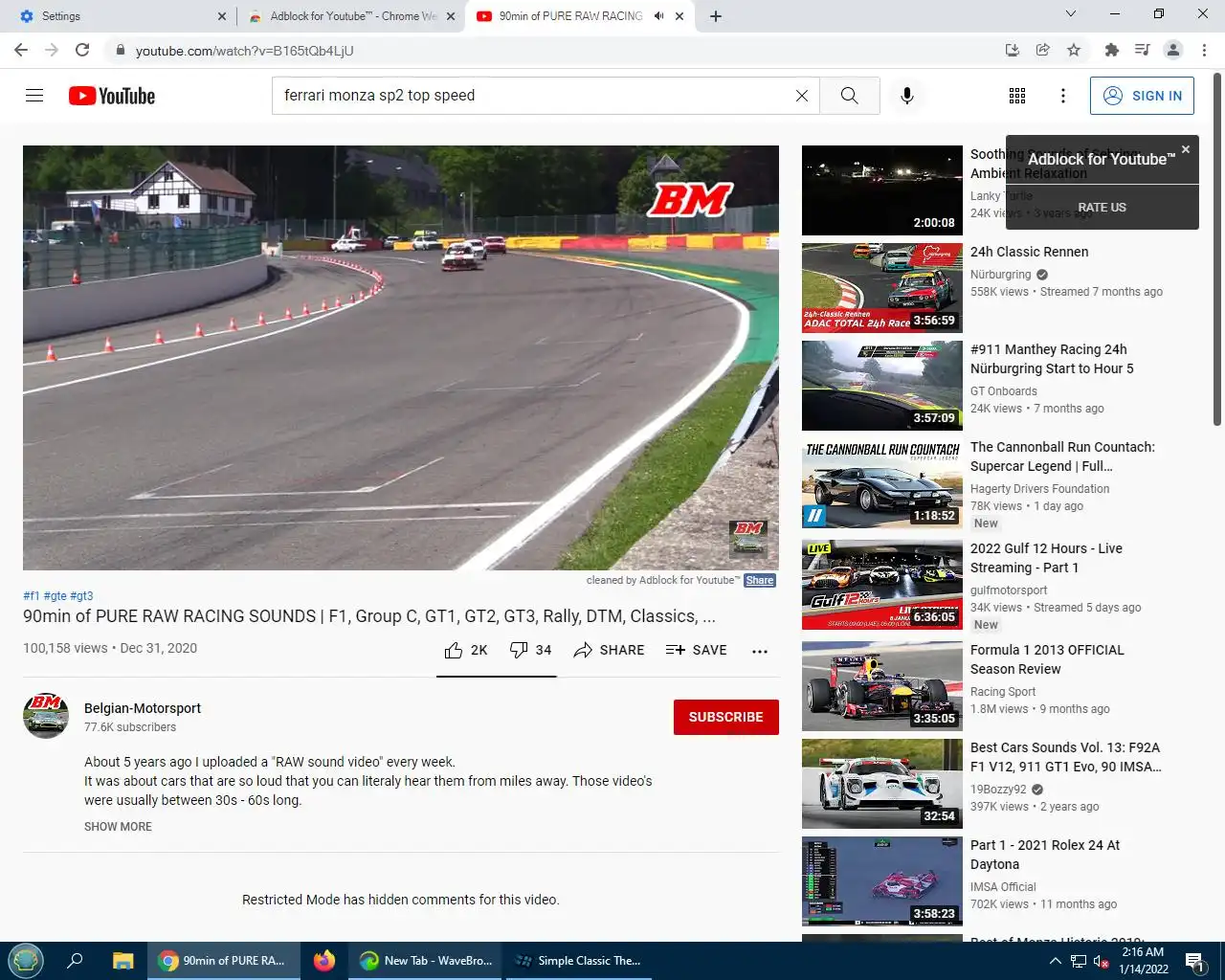The width and height of the screenshot is (1225, 980).
Task: Open the YouTube guide hamburger menu
Action: pyautogui.click(x=34, y=96)
